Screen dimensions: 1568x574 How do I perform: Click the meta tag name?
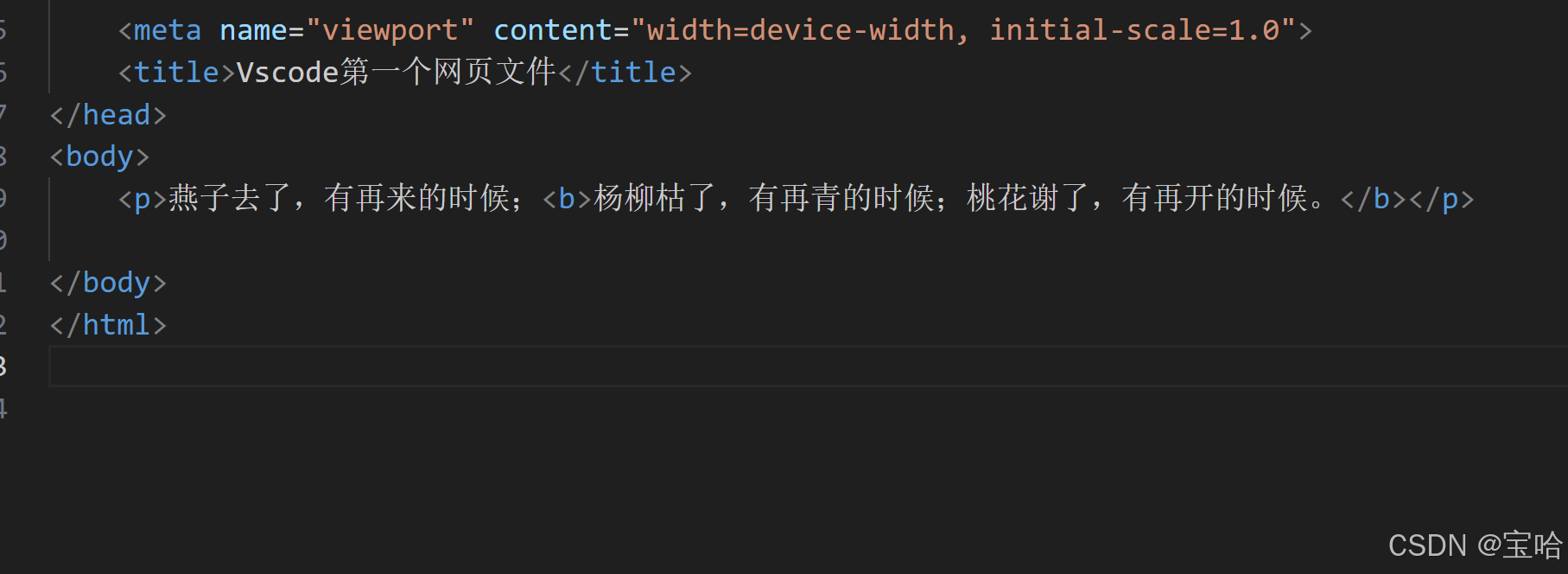coord(168,30)
